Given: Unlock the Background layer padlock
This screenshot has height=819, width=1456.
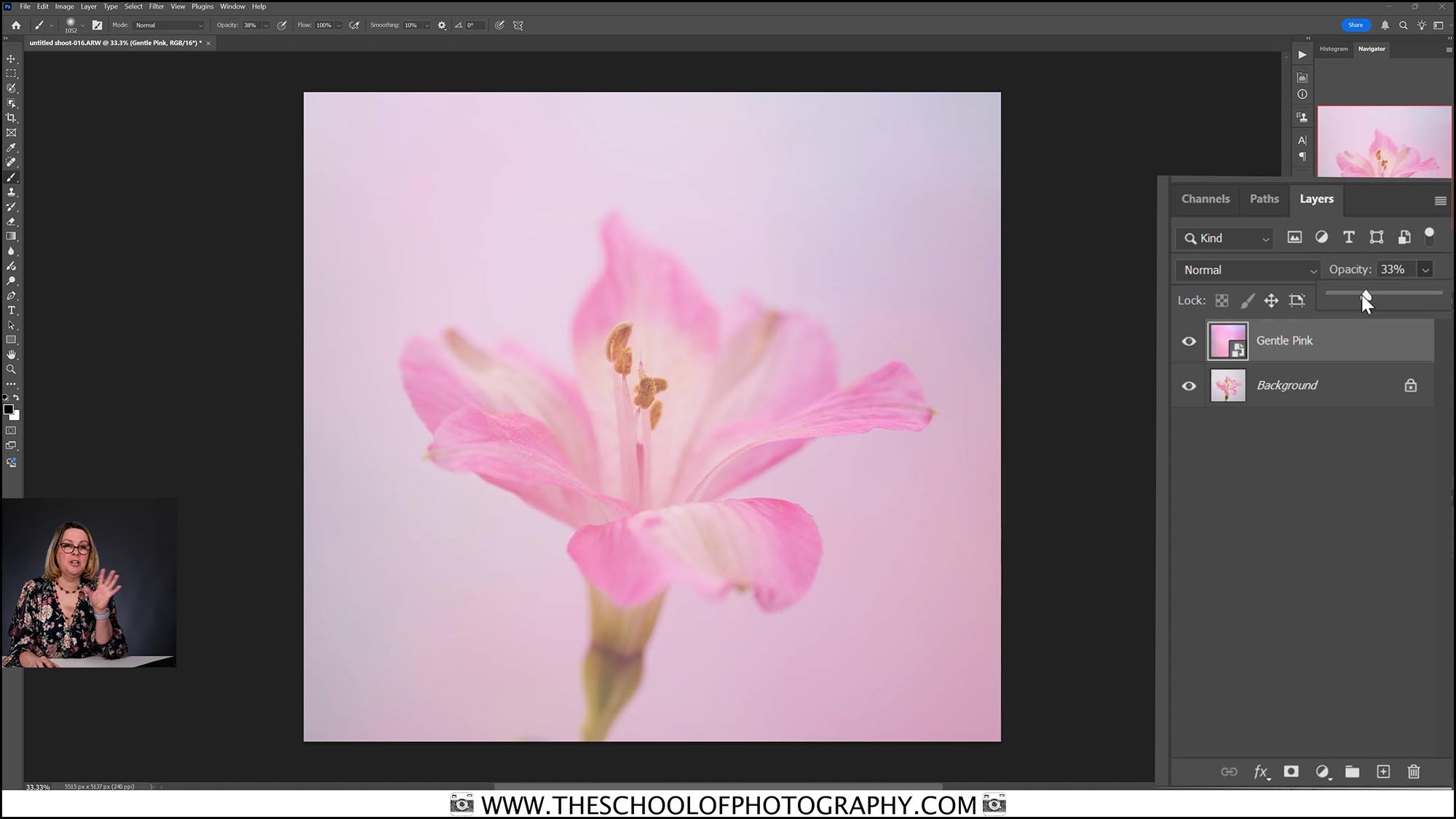Looking at the screenshot, I should click(x=1411, y=385).
